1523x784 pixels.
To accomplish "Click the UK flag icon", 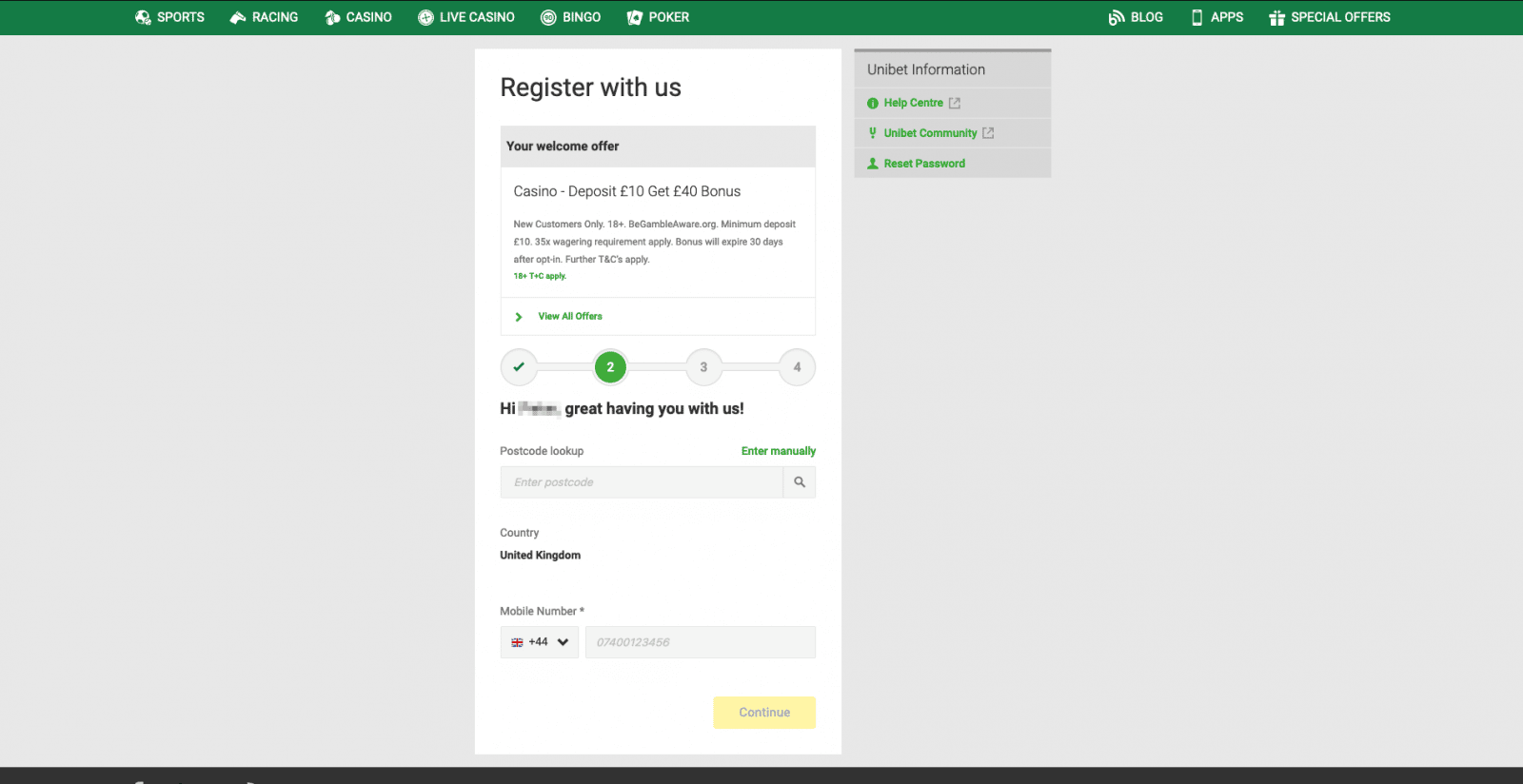I will (x=517, y=642).
